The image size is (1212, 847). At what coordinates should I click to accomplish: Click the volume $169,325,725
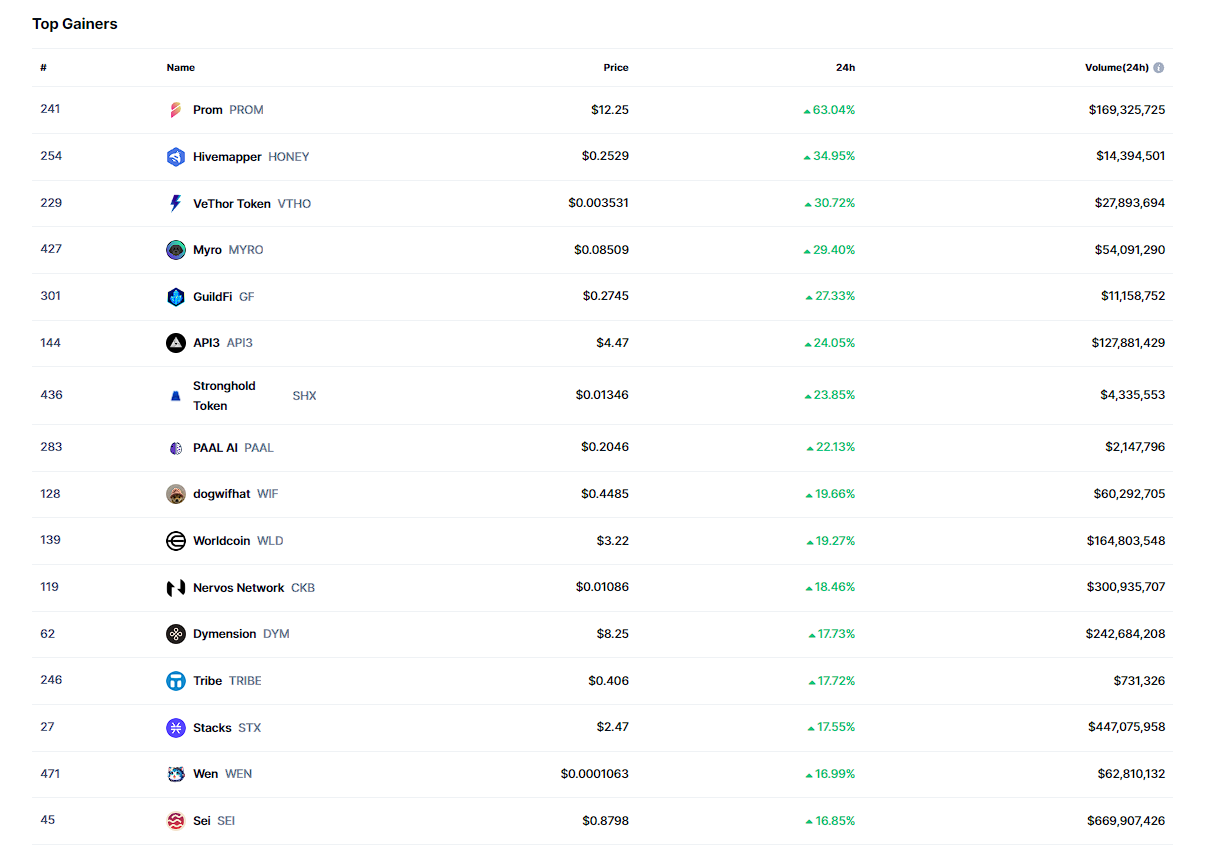[x=1127, y=110]
